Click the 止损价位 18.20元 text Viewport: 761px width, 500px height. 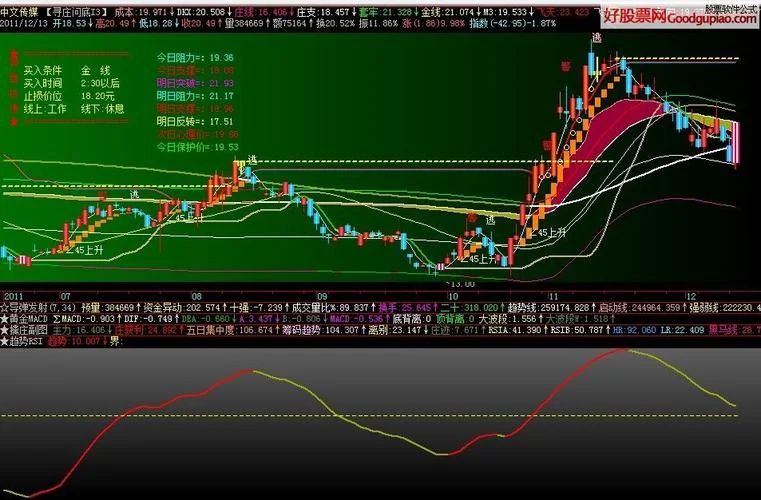tap(70, 96)
